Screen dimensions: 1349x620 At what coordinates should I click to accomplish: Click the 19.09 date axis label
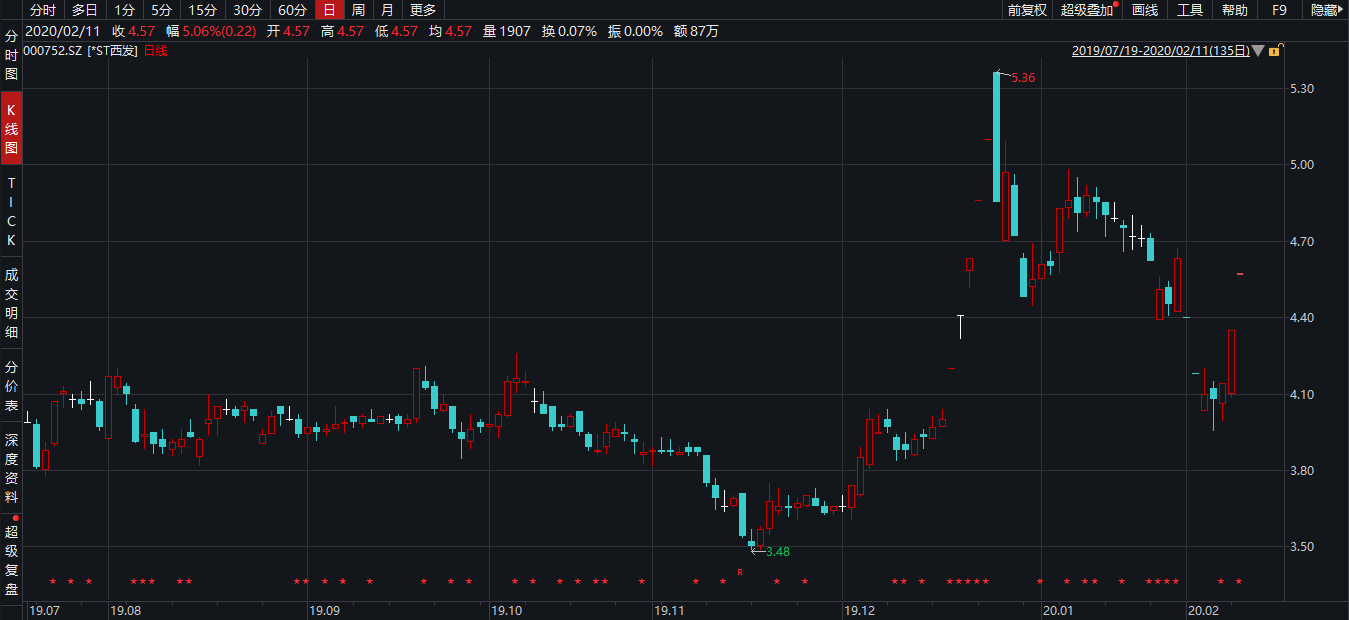coord(324,609)
